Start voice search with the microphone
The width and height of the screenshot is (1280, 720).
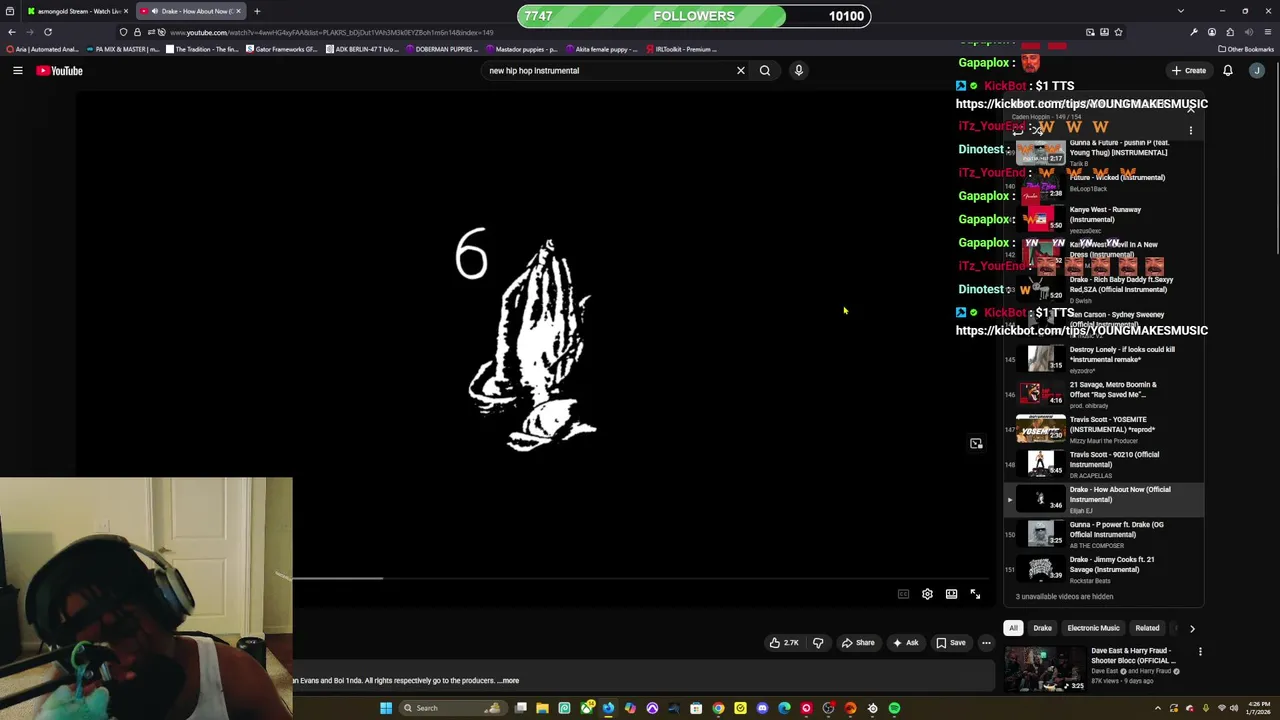point(798,71)
